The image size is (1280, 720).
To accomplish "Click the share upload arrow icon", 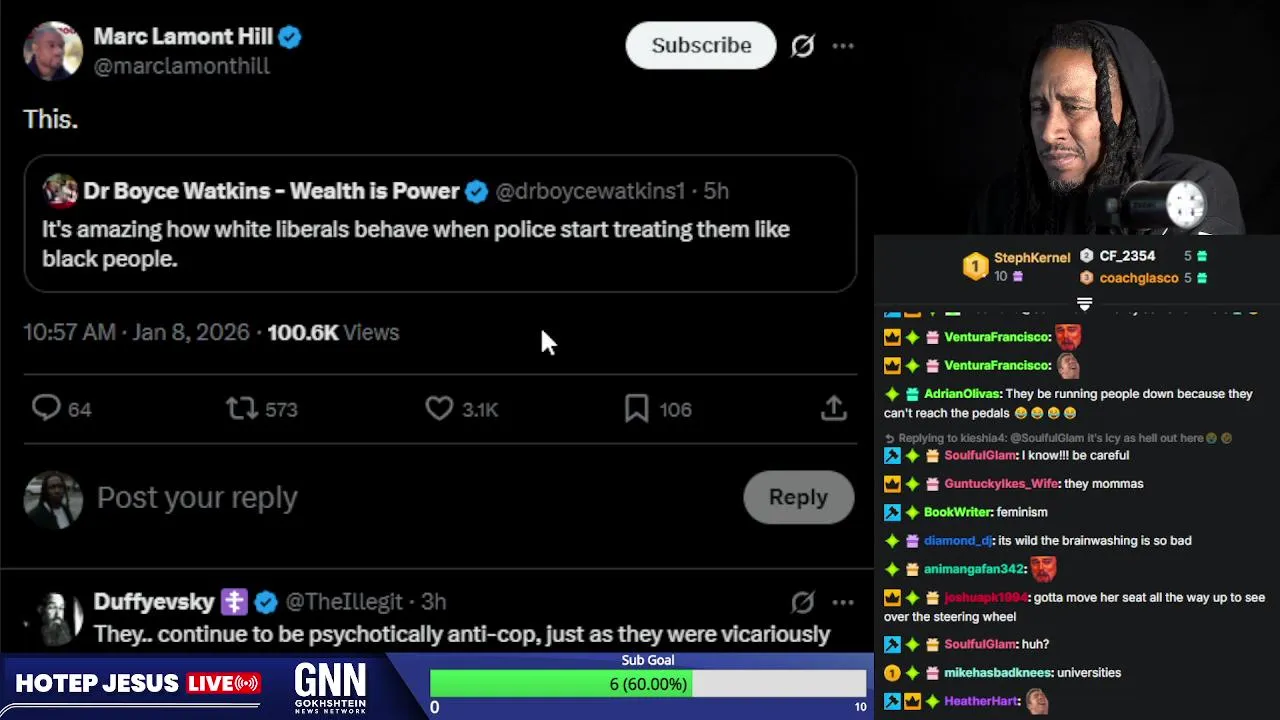I will pyautogui.click(x=834, y=408).
